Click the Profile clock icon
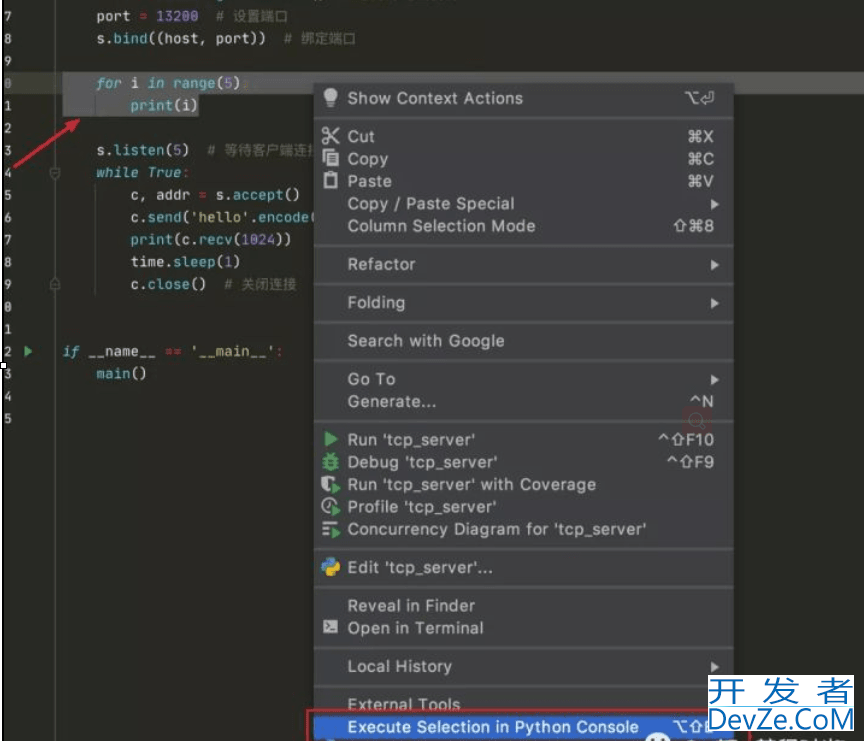 (x=331, y=506)
